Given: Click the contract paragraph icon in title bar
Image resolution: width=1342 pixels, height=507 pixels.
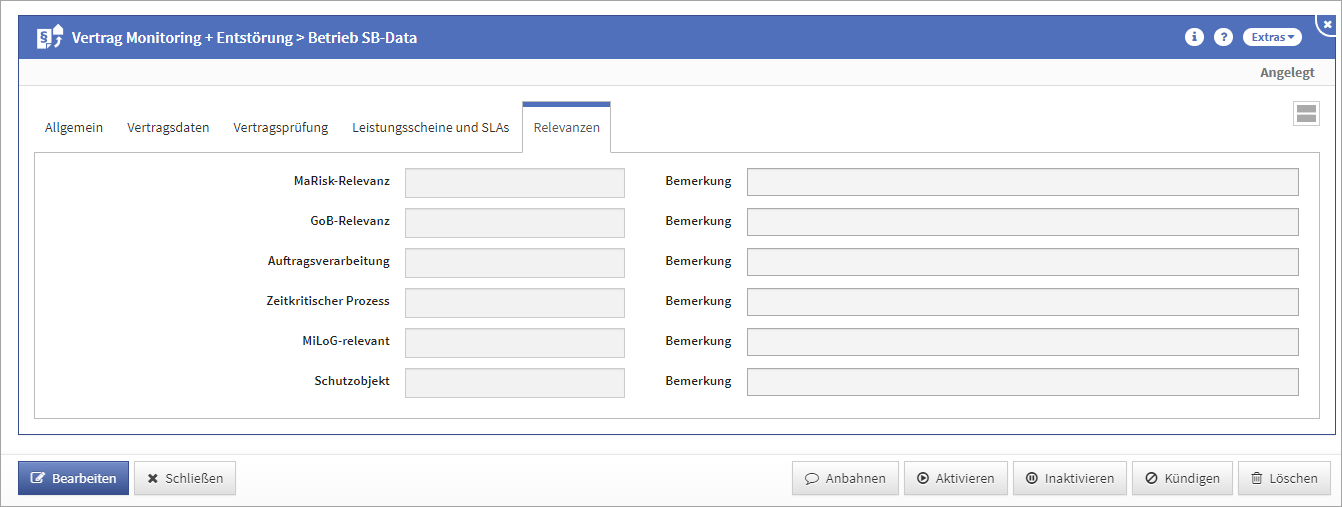Looking at the screenshot, I should [49, 38].
